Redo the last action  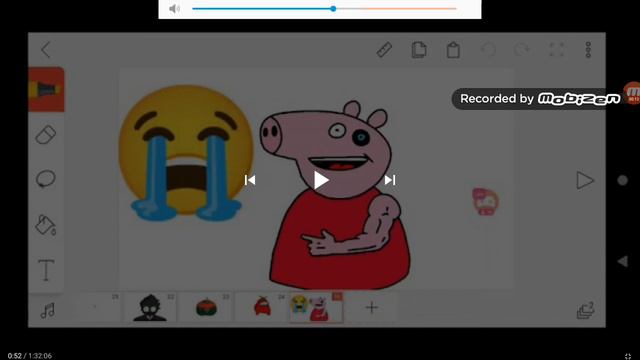pyautogui.click(x=522, y=50)
